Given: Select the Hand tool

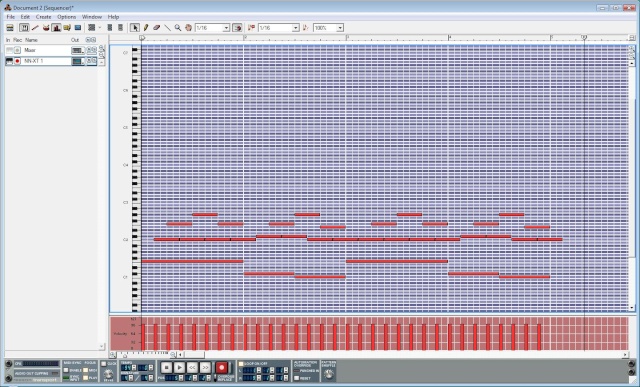Looking at the screenshot, I should 188,27.
